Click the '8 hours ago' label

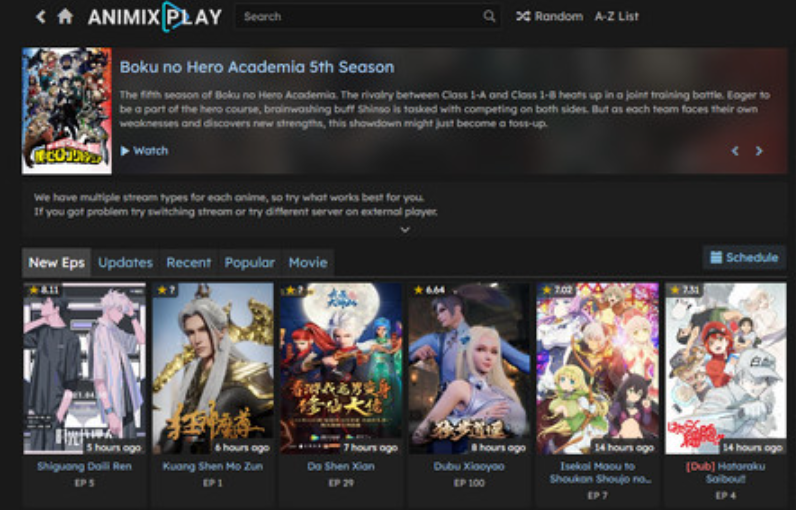click(x=499, y=448)
